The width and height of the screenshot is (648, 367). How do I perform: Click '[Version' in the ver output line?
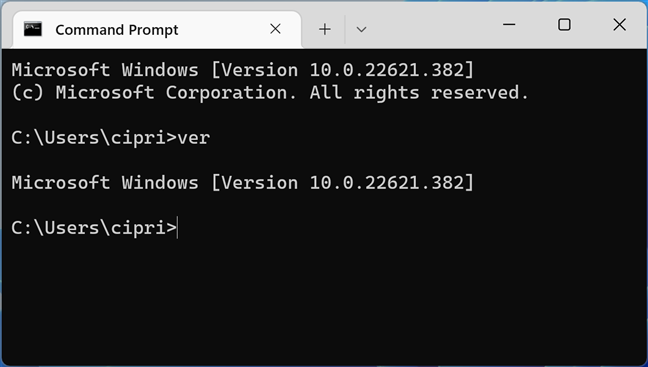254,183
